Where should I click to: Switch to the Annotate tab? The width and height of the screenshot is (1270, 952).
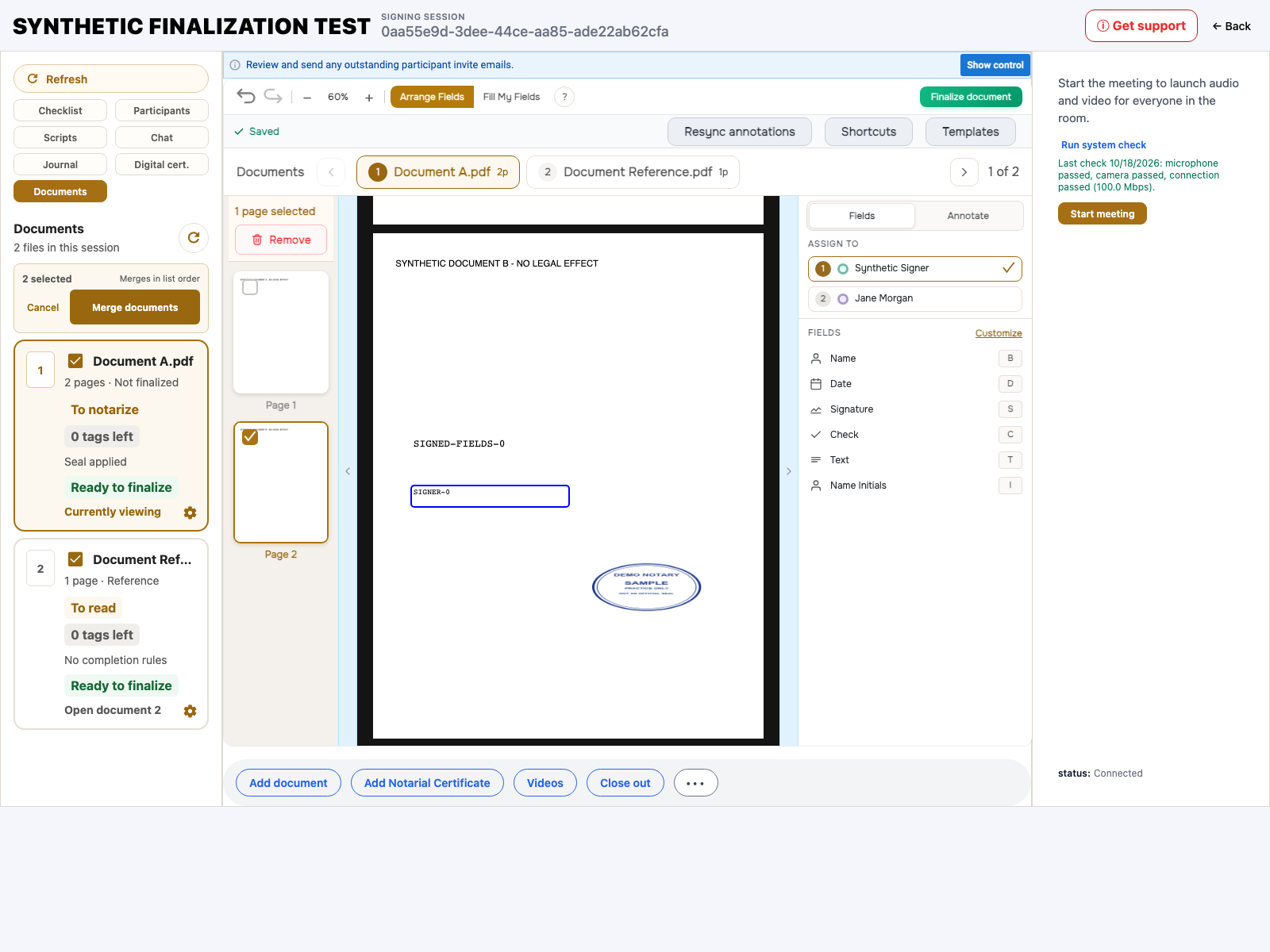pos(968,216)
